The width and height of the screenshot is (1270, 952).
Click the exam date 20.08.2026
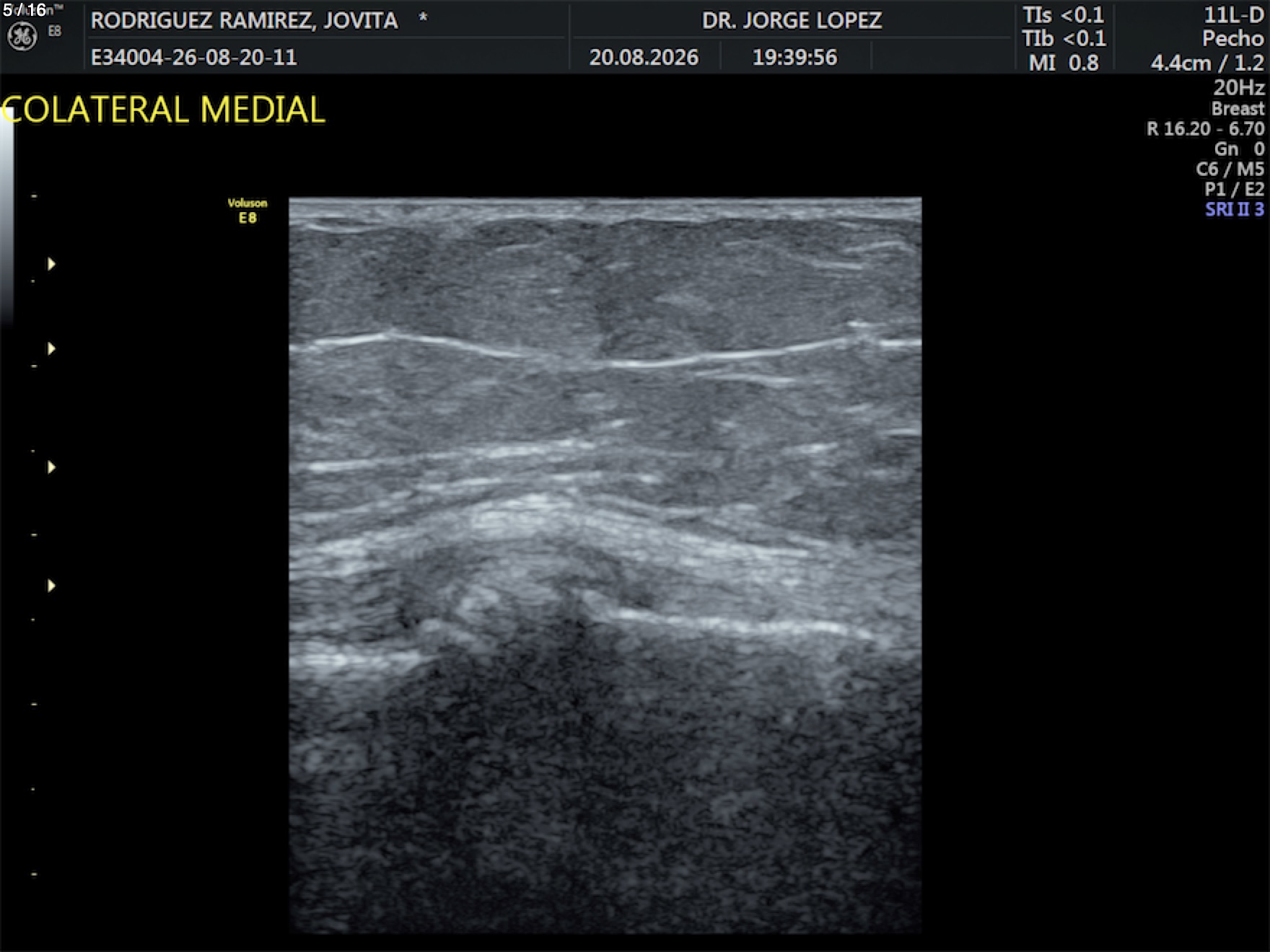point(644,57)
